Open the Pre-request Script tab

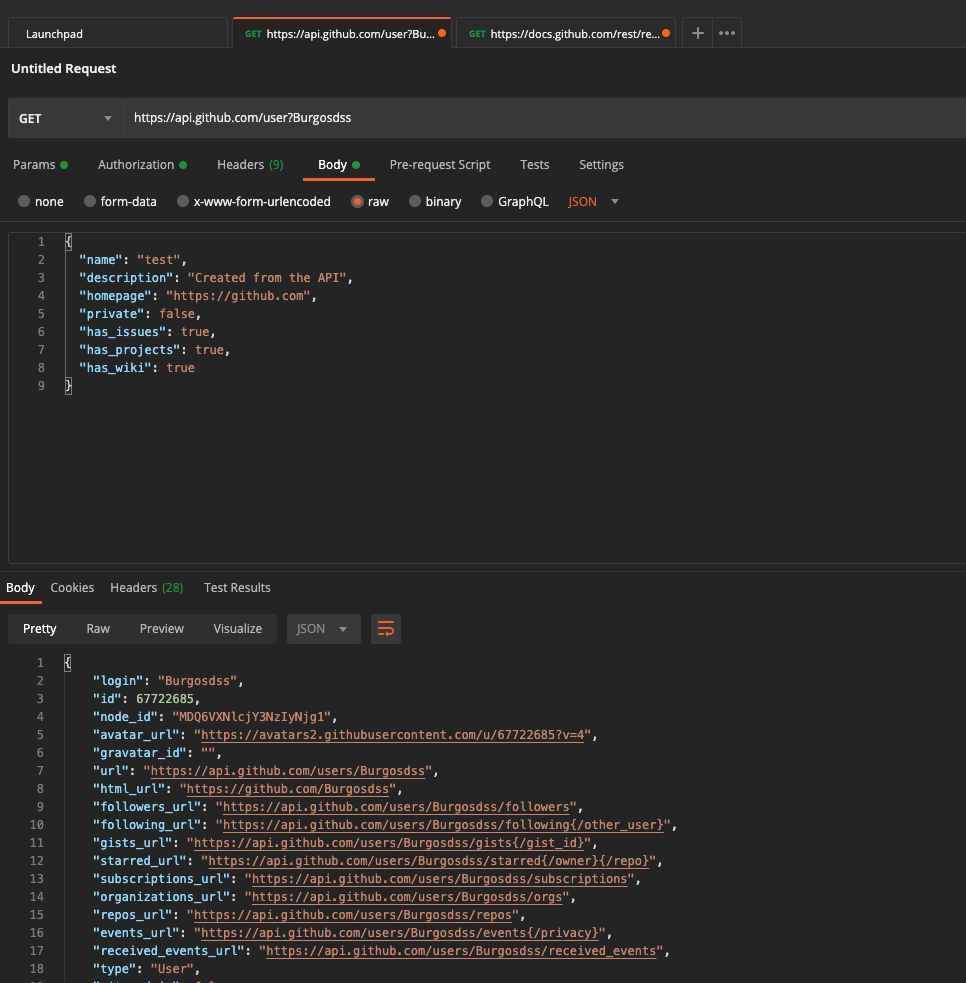tap(440, 165)
